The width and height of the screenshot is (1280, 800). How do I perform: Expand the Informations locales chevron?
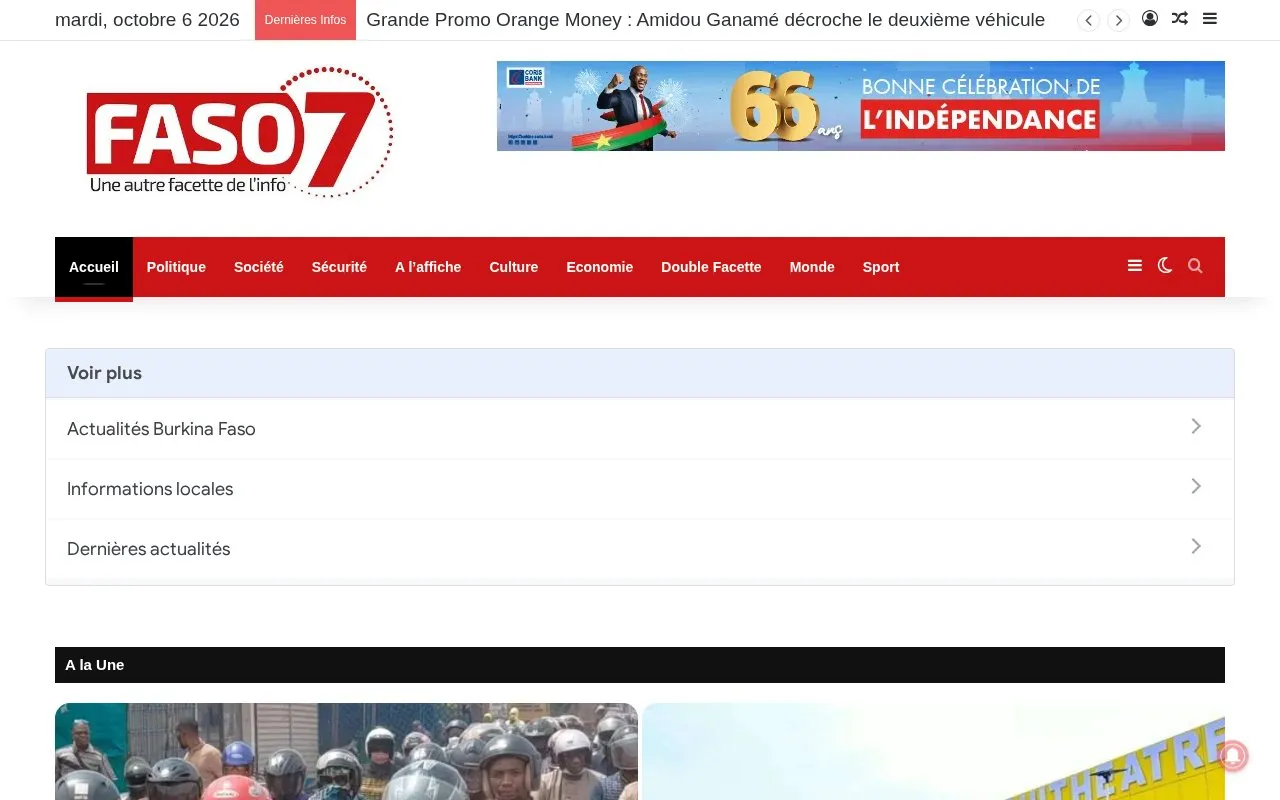point(1196,487)
